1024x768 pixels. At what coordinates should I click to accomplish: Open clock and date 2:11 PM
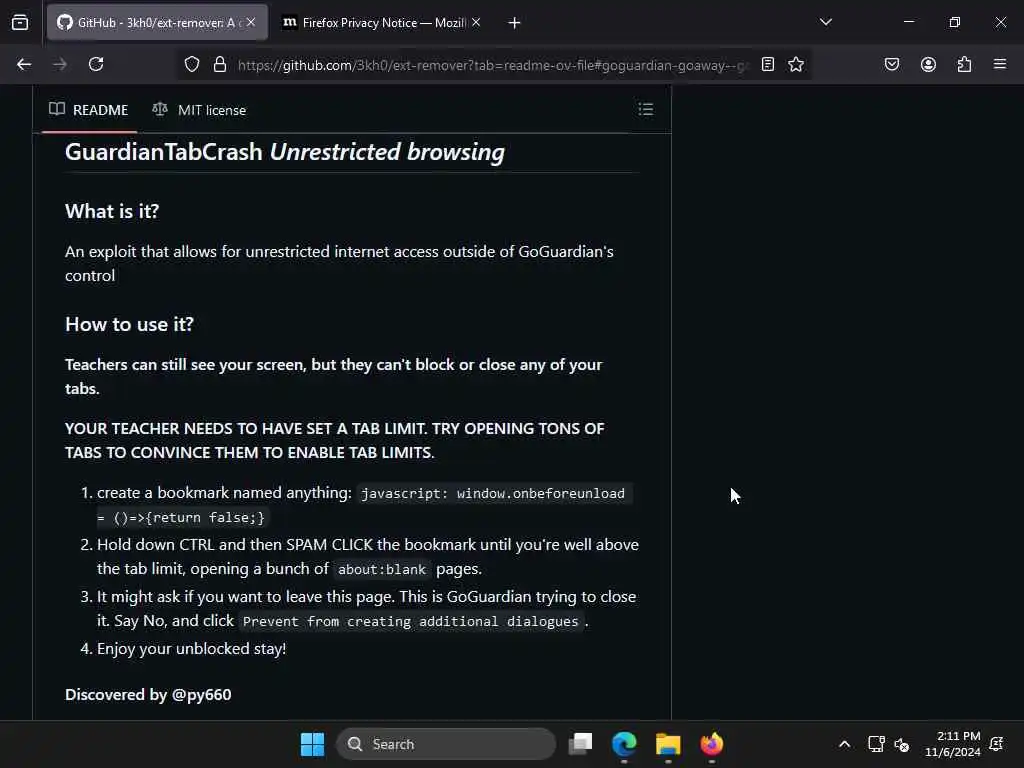[x=953, y=744]
